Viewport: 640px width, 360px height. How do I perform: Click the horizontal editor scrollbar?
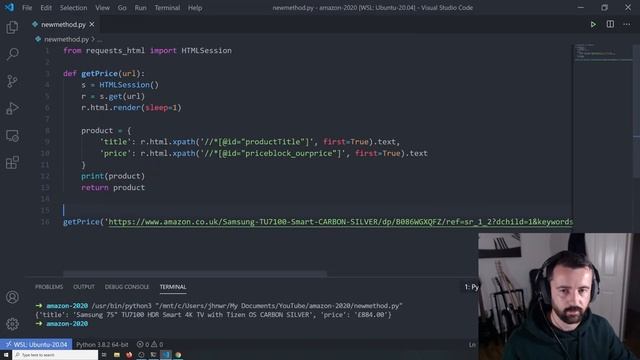tap(195, 274)
